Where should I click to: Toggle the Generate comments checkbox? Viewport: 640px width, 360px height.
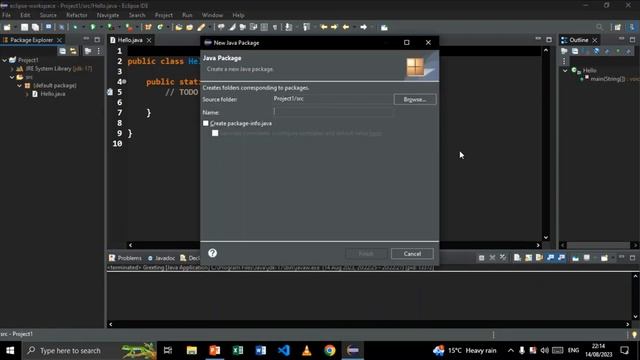point(215,133)
